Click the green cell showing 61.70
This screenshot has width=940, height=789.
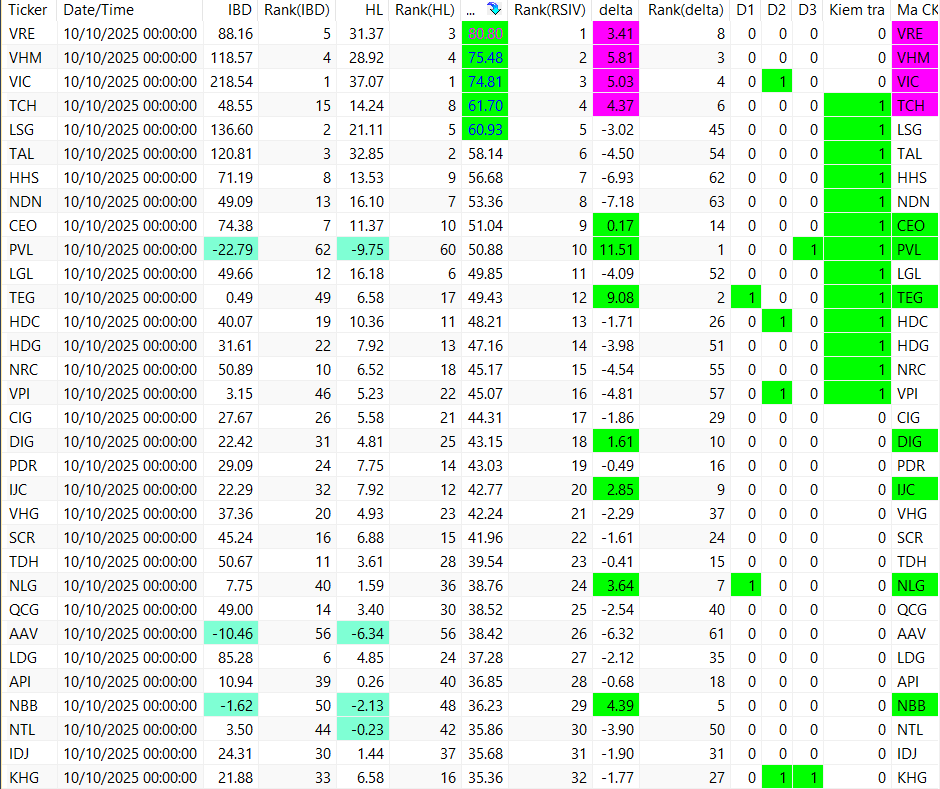click(485, 106)
